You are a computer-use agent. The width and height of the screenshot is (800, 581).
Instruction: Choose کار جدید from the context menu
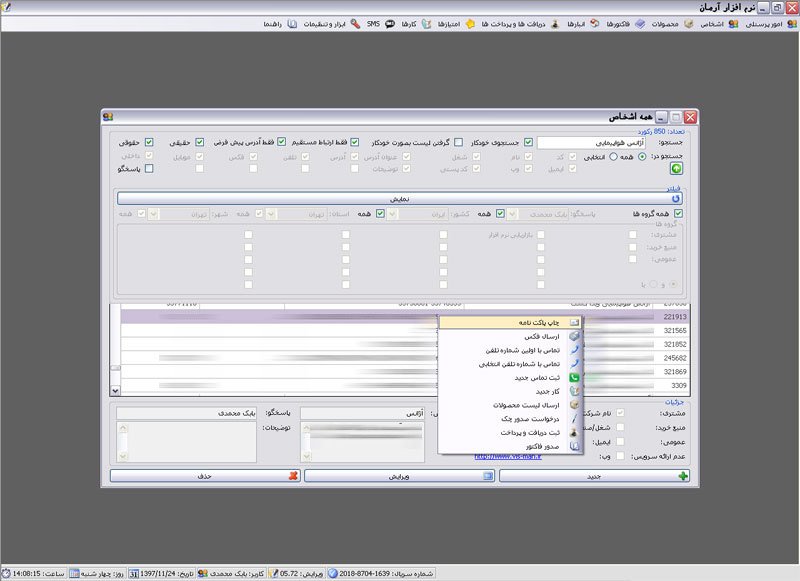pos(510,391)
